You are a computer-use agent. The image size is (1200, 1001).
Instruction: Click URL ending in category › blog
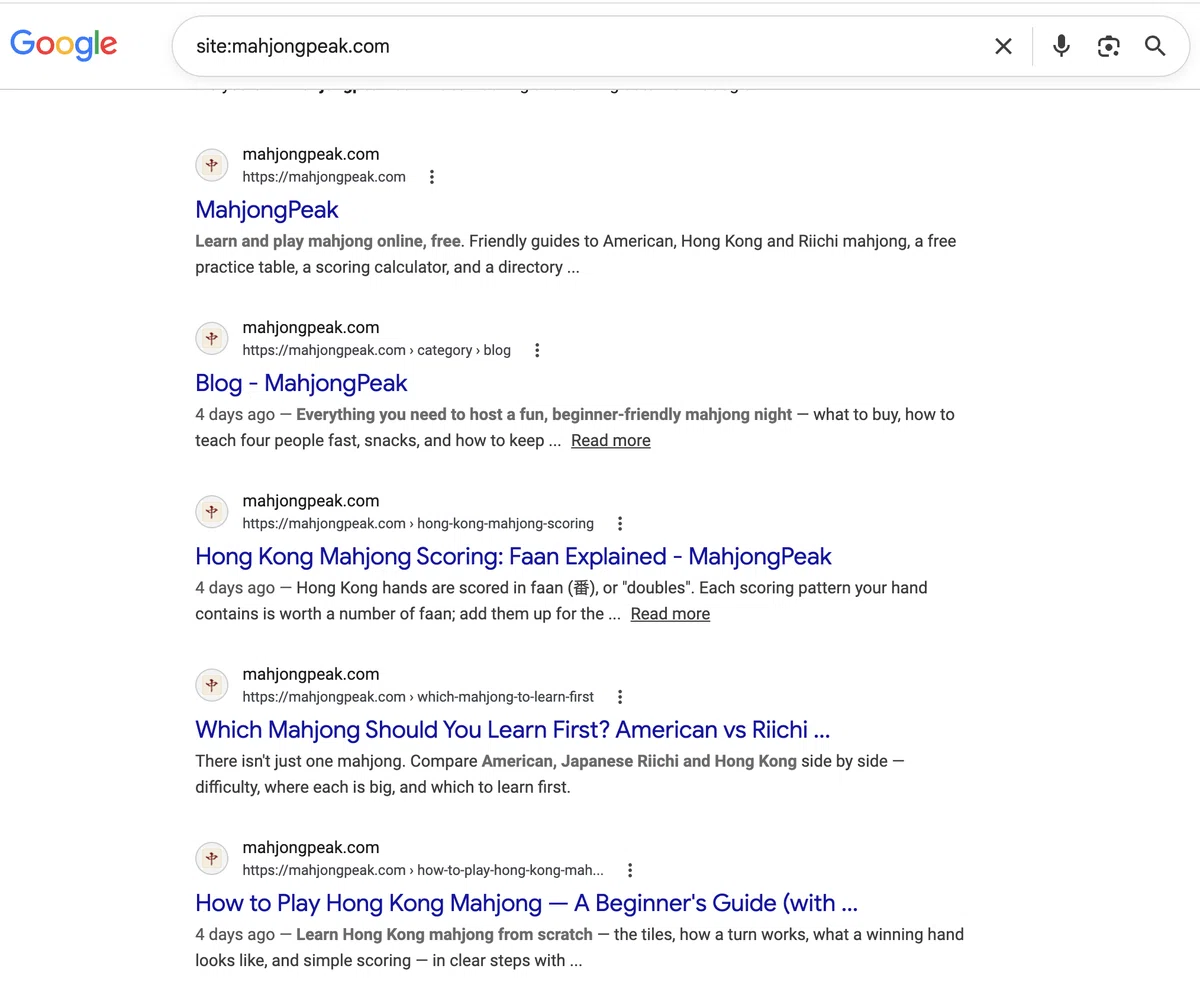[x=376, y=350]
